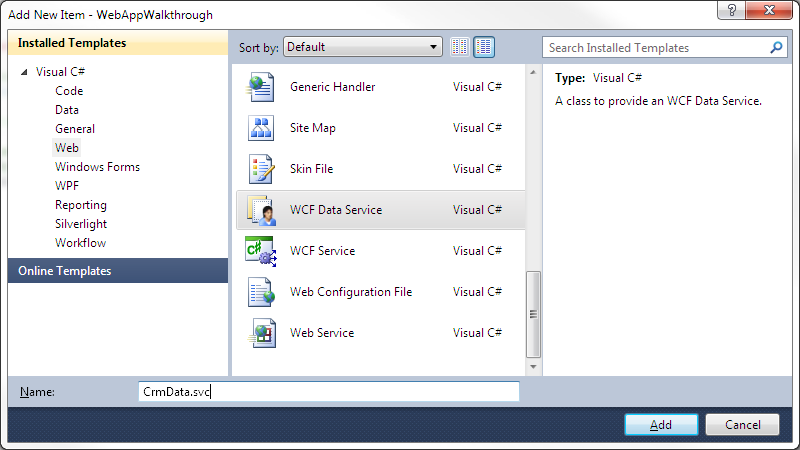The width and height of the screenshot is (800, 450).
Task: Click the template list scrollbar thumb
Action: point(533,315)
